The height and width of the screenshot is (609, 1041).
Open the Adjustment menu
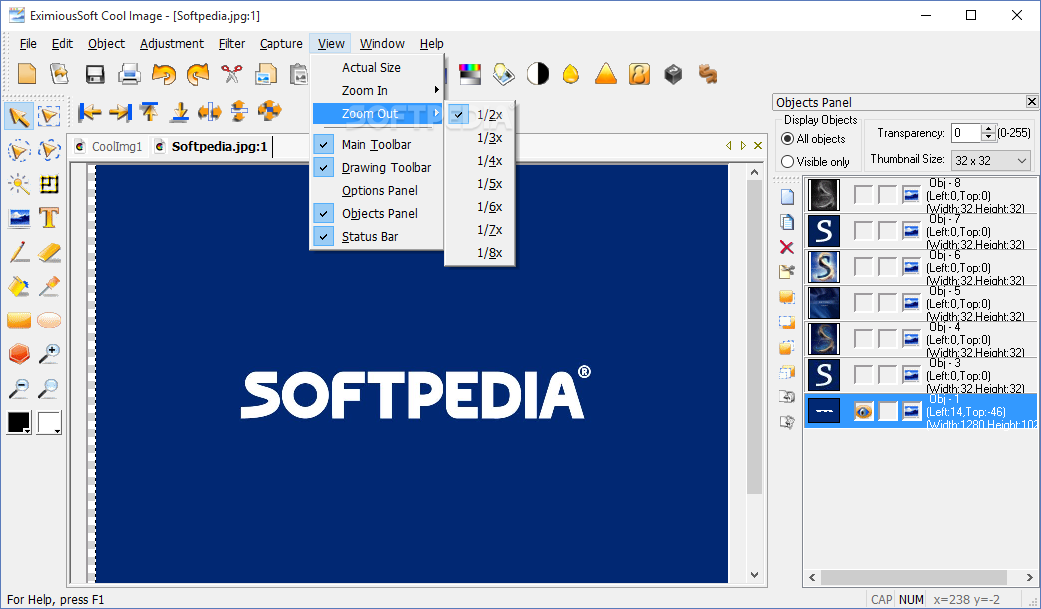coord(171,44)
